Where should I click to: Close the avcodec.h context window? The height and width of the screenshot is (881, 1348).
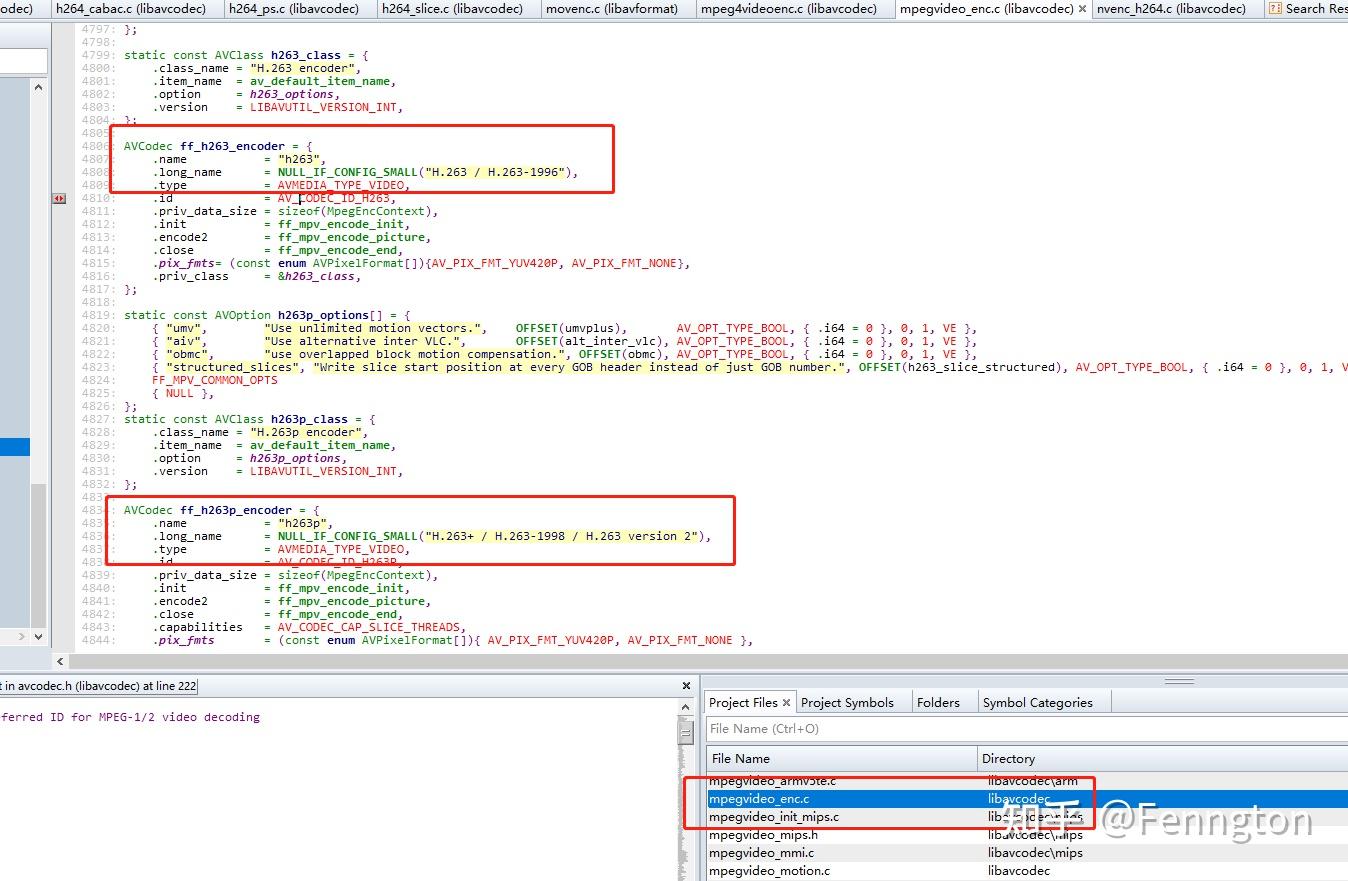(686, 686)
